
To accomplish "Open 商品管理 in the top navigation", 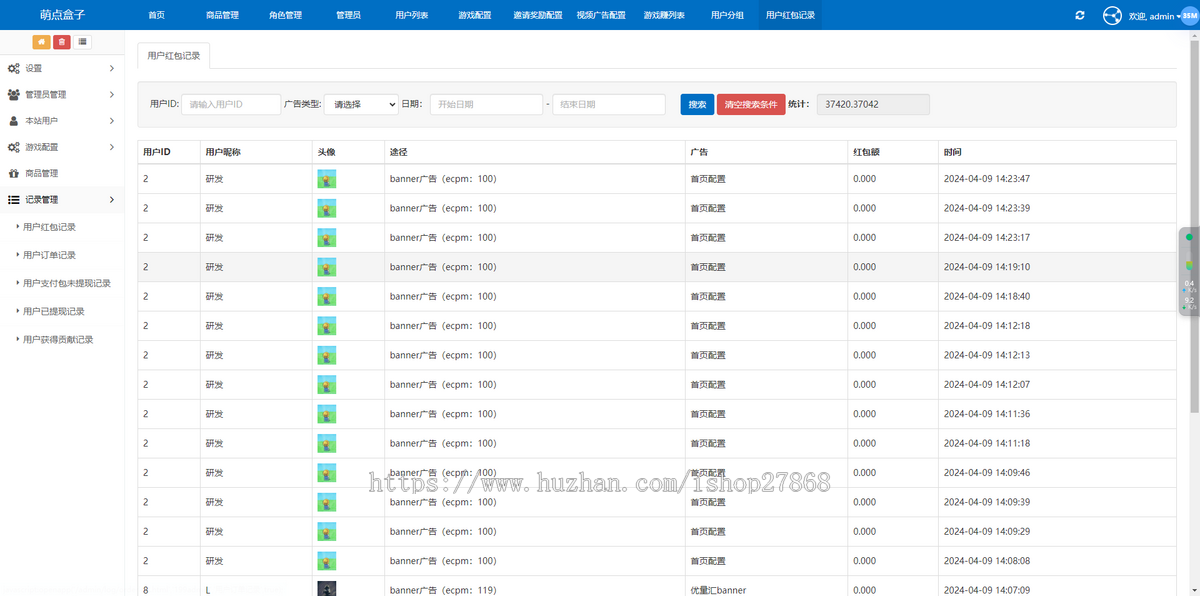I will click(x=222, y=15).
